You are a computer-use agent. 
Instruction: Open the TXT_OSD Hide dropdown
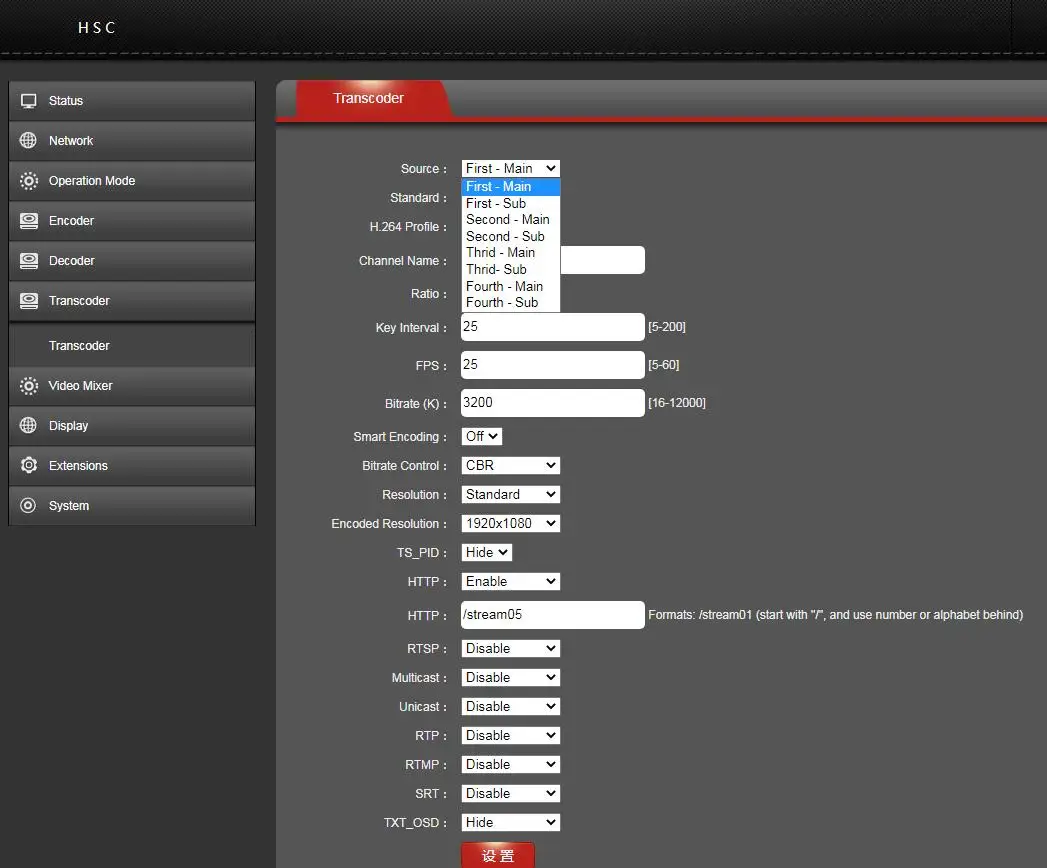pyautogui.click(x=510, y=823)
